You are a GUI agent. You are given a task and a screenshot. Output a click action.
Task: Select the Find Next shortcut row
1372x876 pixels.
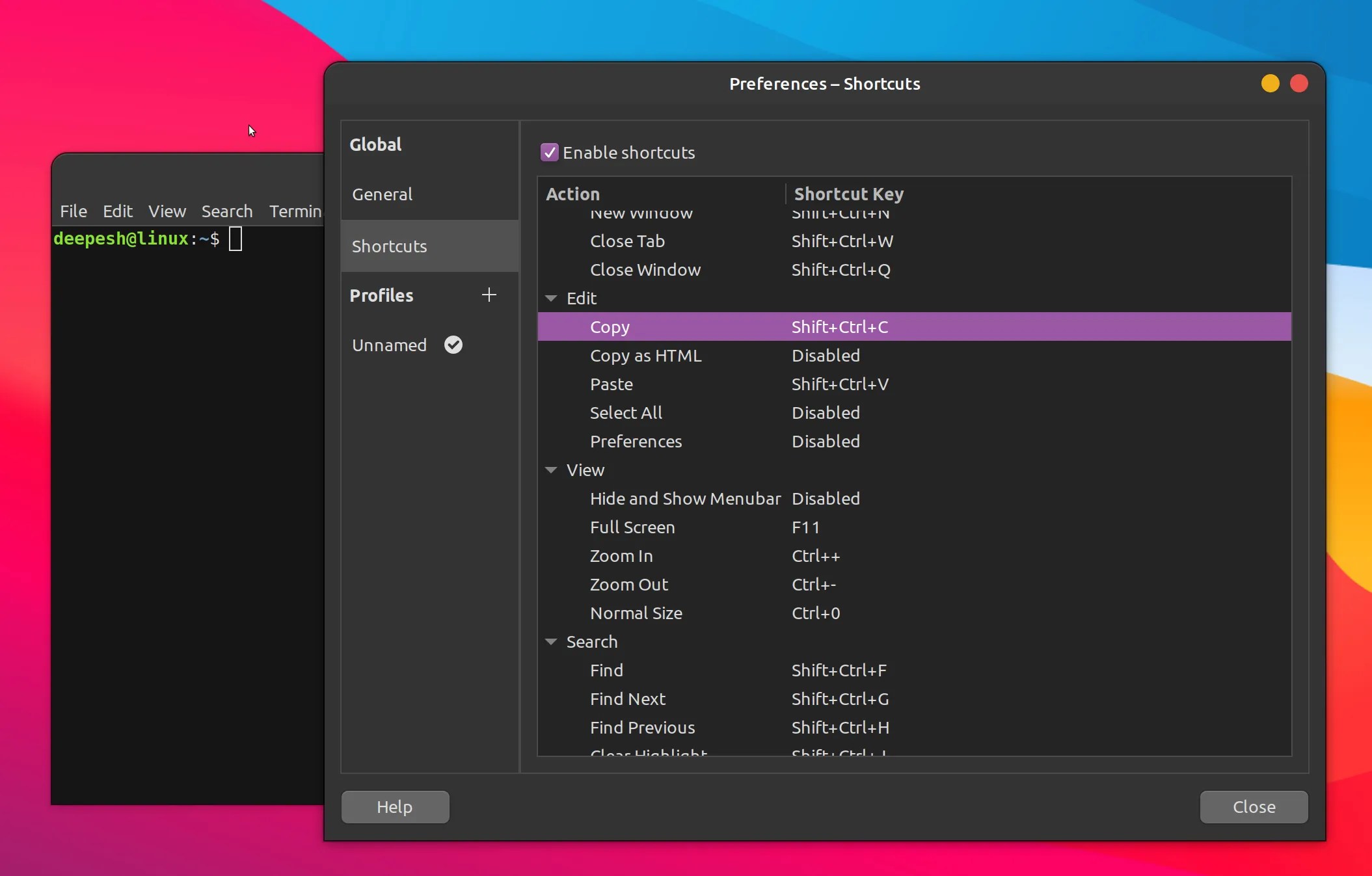pyautogui.click(x=716, y=698)
